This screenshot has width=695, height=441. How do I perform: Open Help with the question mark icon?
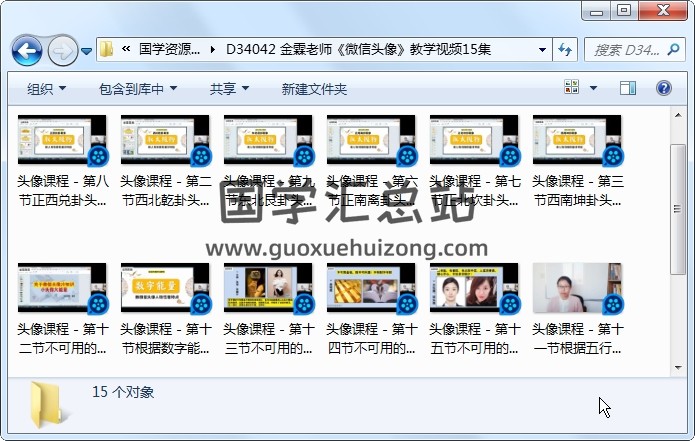(664, 88)
